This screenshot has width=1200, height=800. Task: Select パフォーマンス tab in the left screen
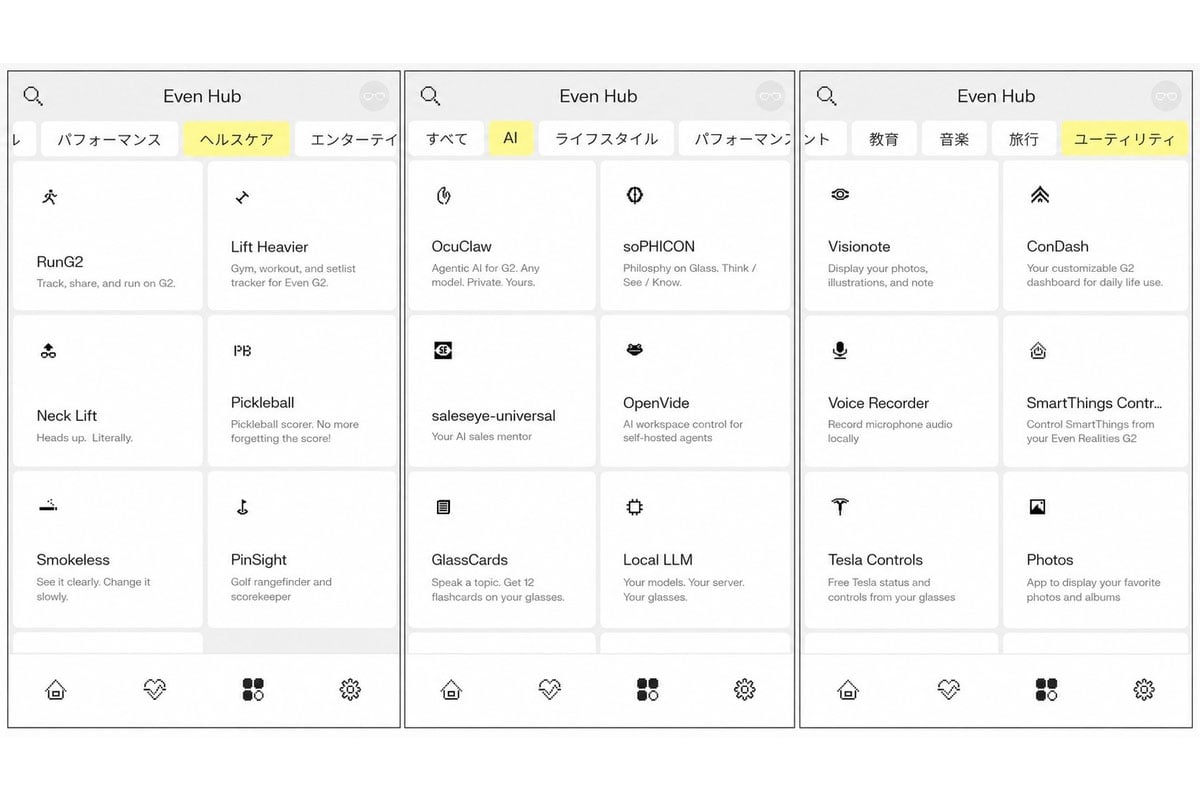[x=109, y=139]
